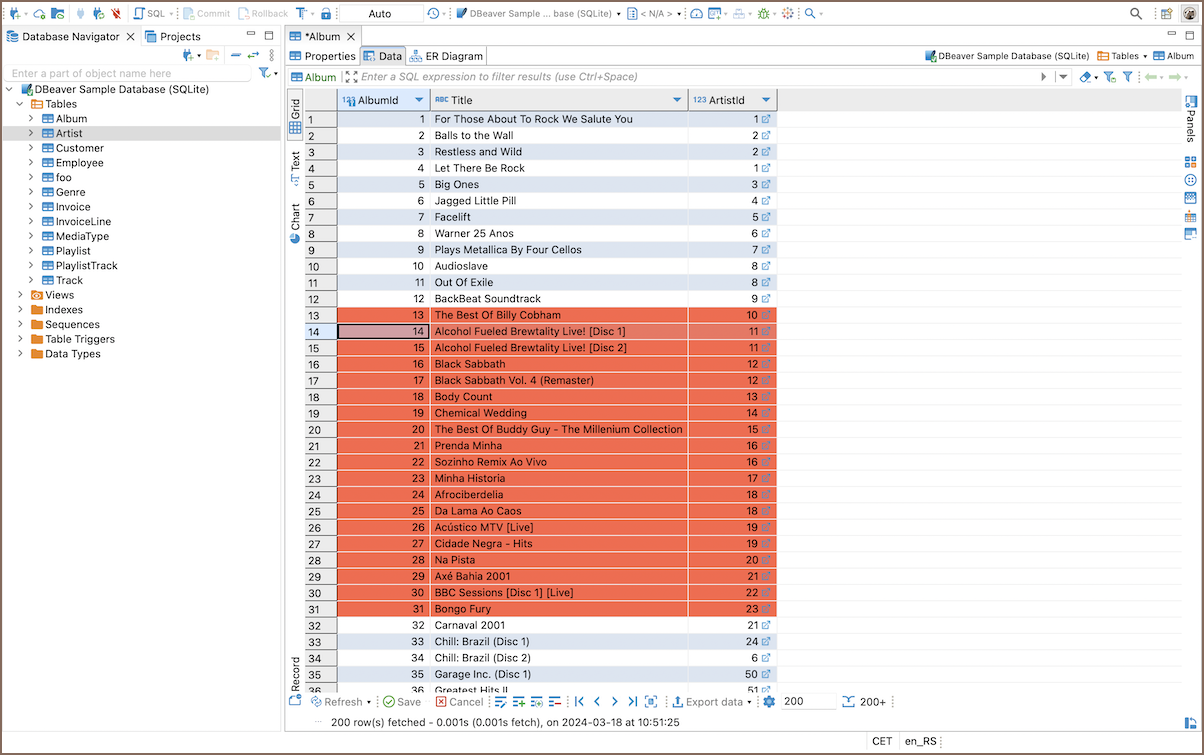
Task: Expand the Views folder in the navigator
Action: (20, 295)
